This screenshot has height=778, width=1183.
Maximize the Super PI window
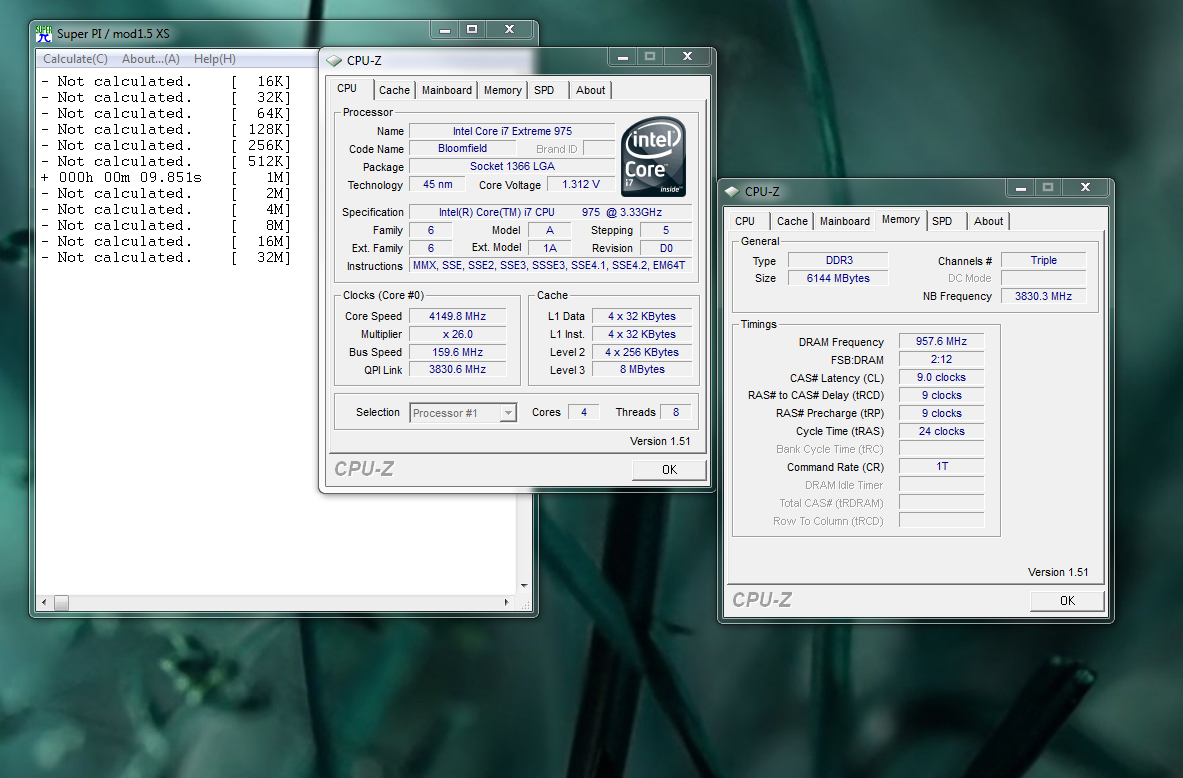(x=472, y=30)
